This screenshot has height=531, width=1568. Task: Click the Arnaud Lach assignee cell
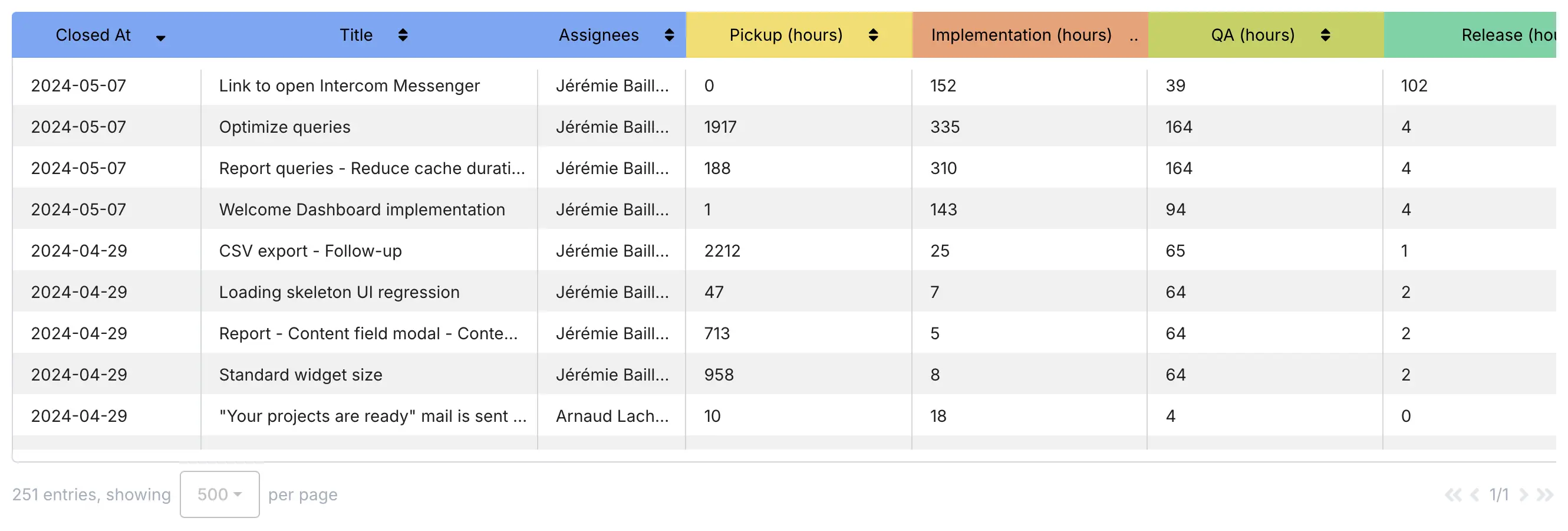click(612, 416)
